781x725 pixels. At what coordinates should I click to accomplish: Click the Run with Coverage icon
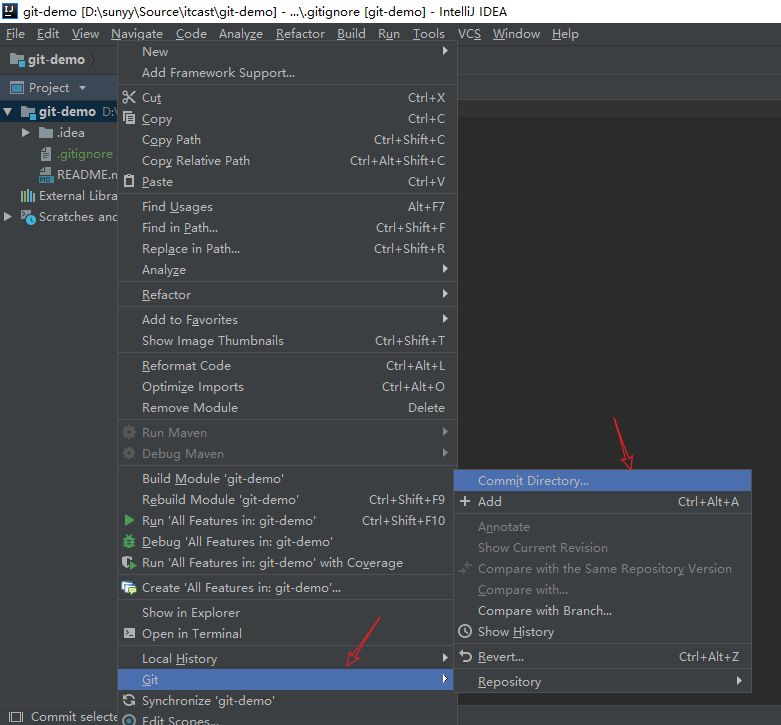click(x=129, y=563)
